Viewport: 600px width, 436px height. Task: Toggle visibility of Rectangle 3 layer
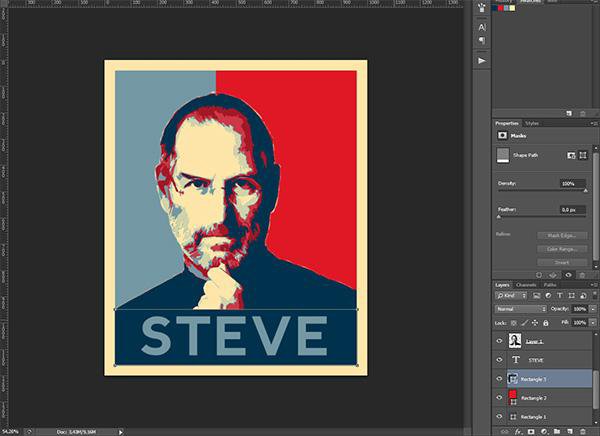click(x=499, y=379)
